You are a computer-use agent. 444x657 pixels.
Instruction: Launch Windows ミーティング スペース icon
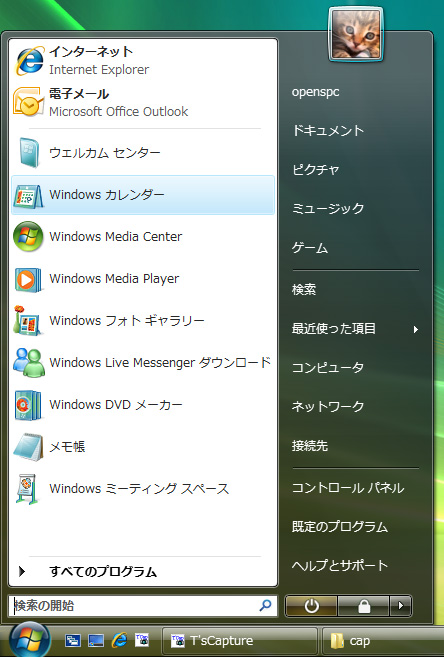click(x=27, y=489)
